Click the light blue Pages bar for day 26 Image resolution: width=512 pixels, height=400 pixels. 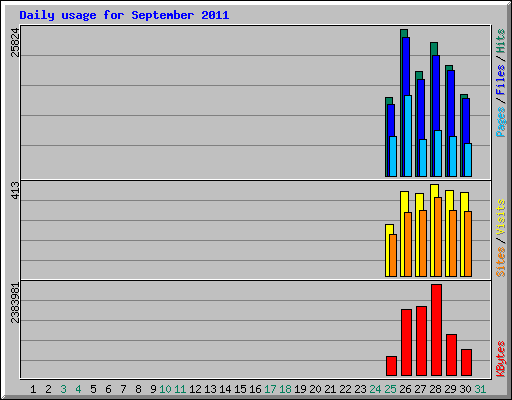point(408,136)
